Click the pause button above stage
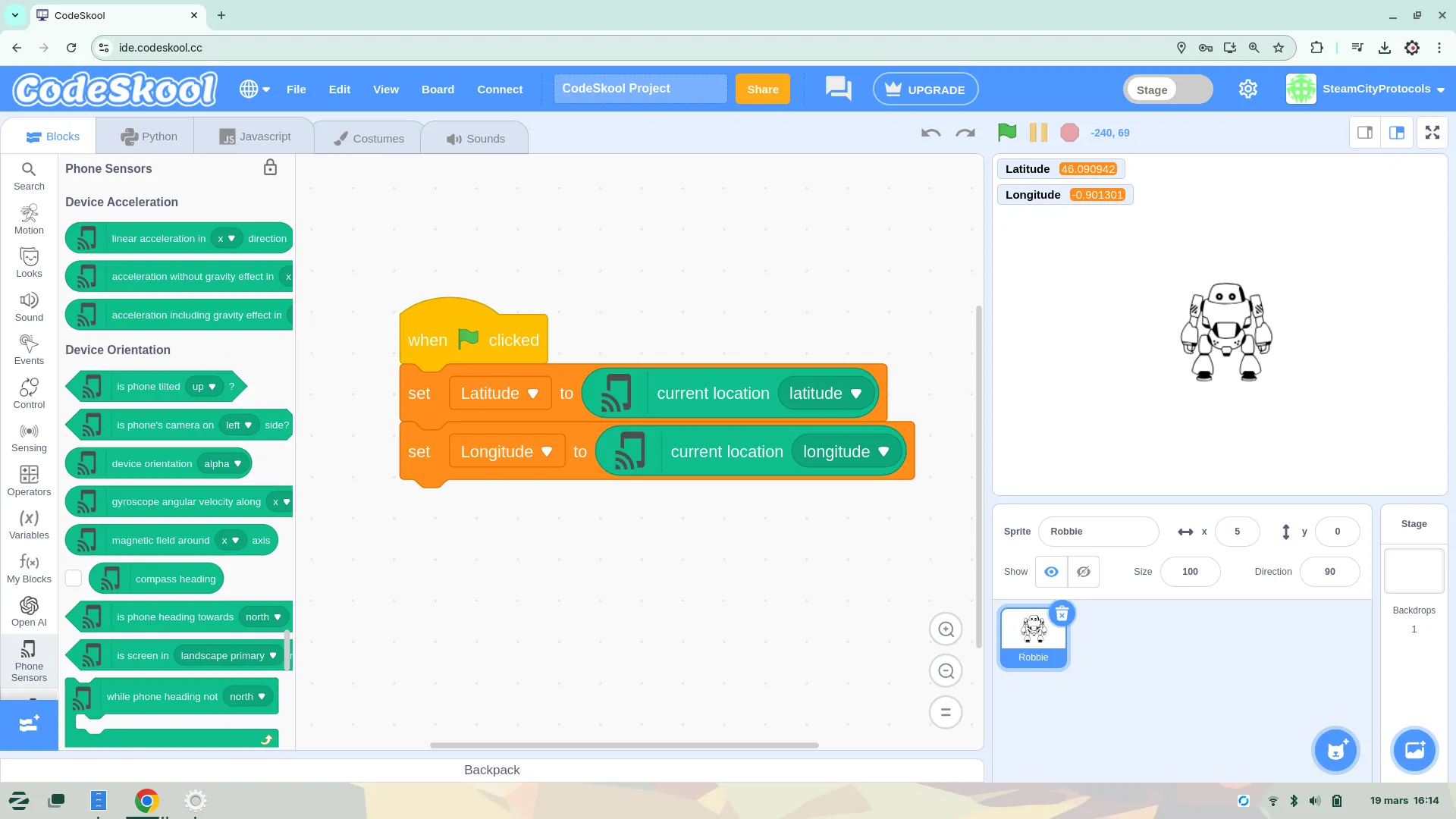The image size is (1456, 819). tap(1038, 133)
